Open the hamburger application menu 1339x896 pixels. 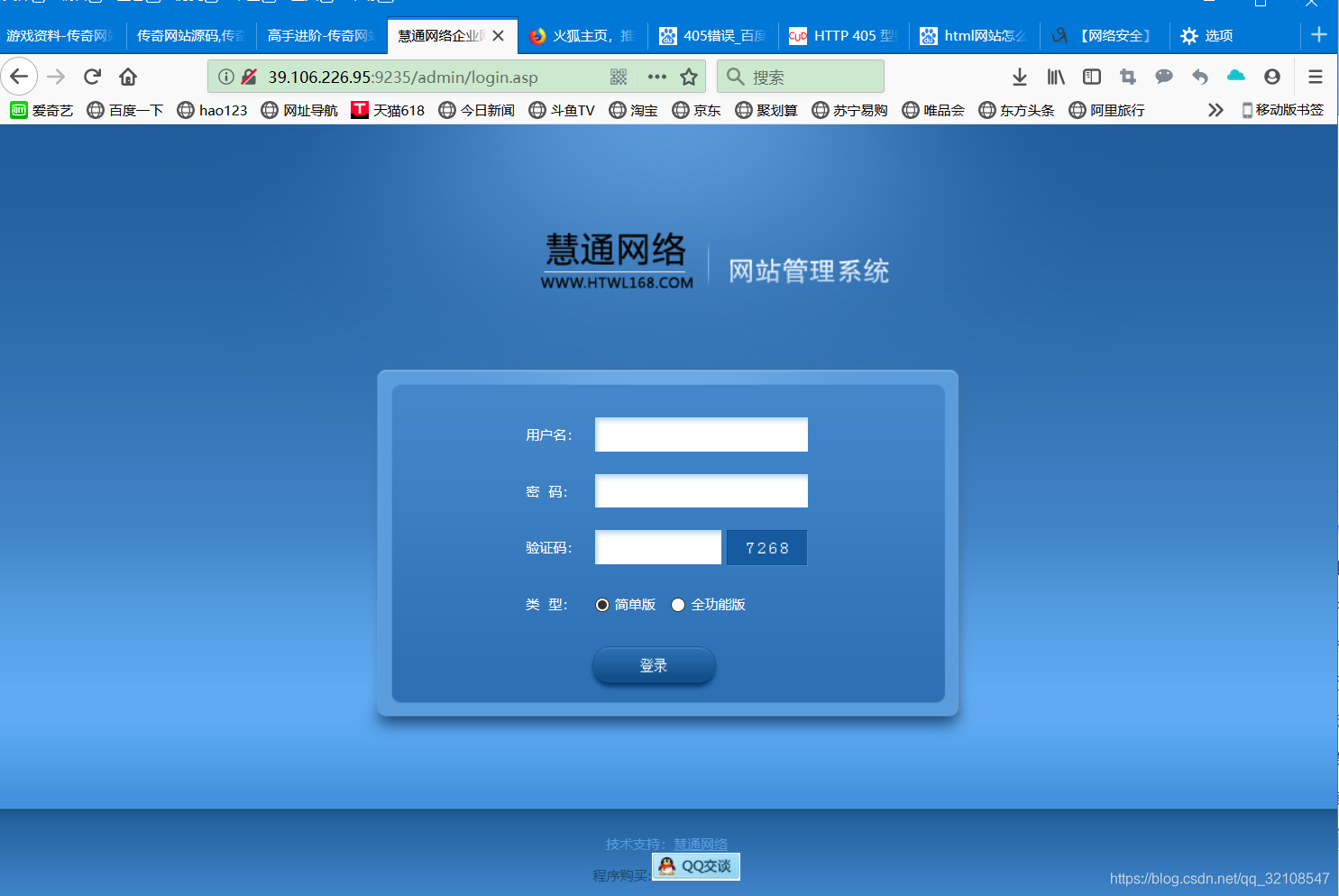tap(1316, 77)
